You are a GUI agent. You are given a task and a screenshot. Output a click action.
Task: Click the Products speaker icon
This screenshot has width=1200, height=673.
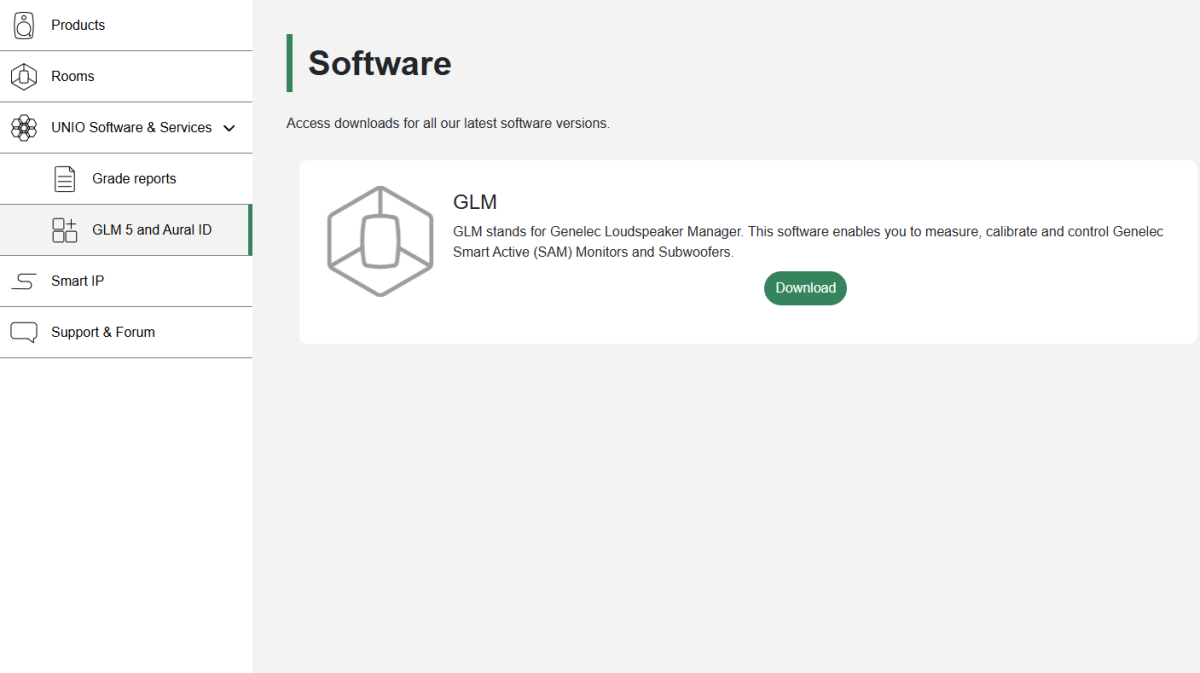click(24, 25)
